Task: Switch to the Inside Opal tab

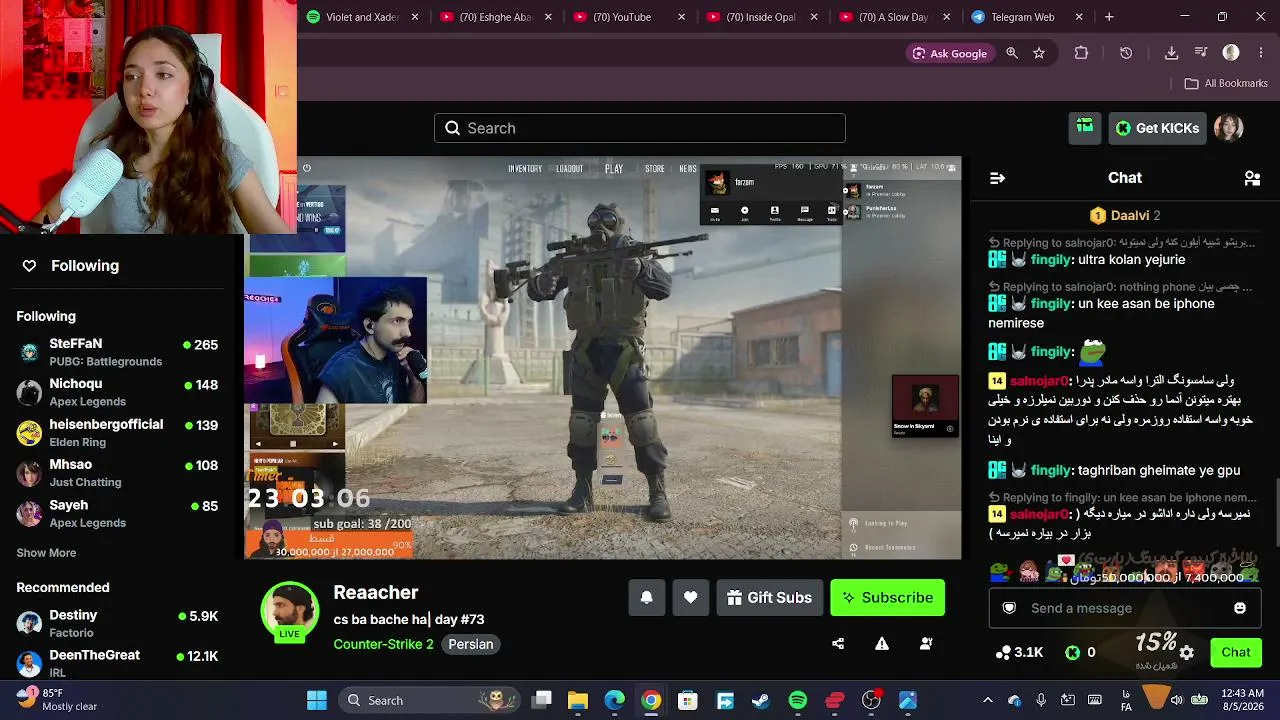Action: (764, 17)
